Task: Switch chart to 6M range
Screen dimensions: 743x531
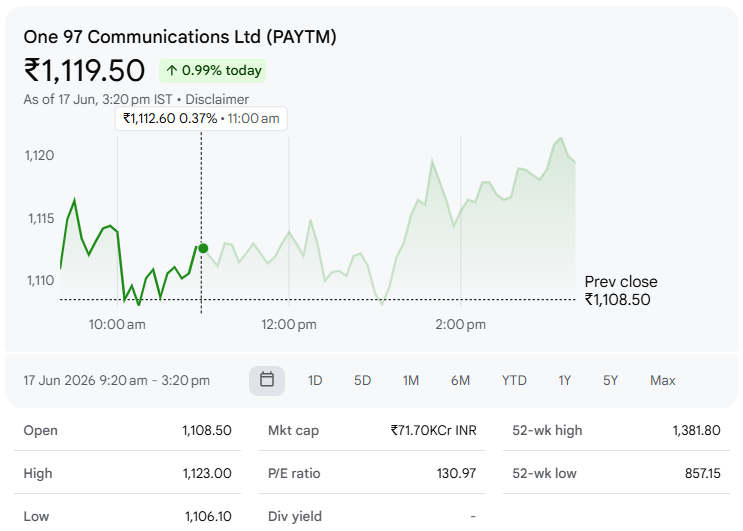Action: [461, 381]
